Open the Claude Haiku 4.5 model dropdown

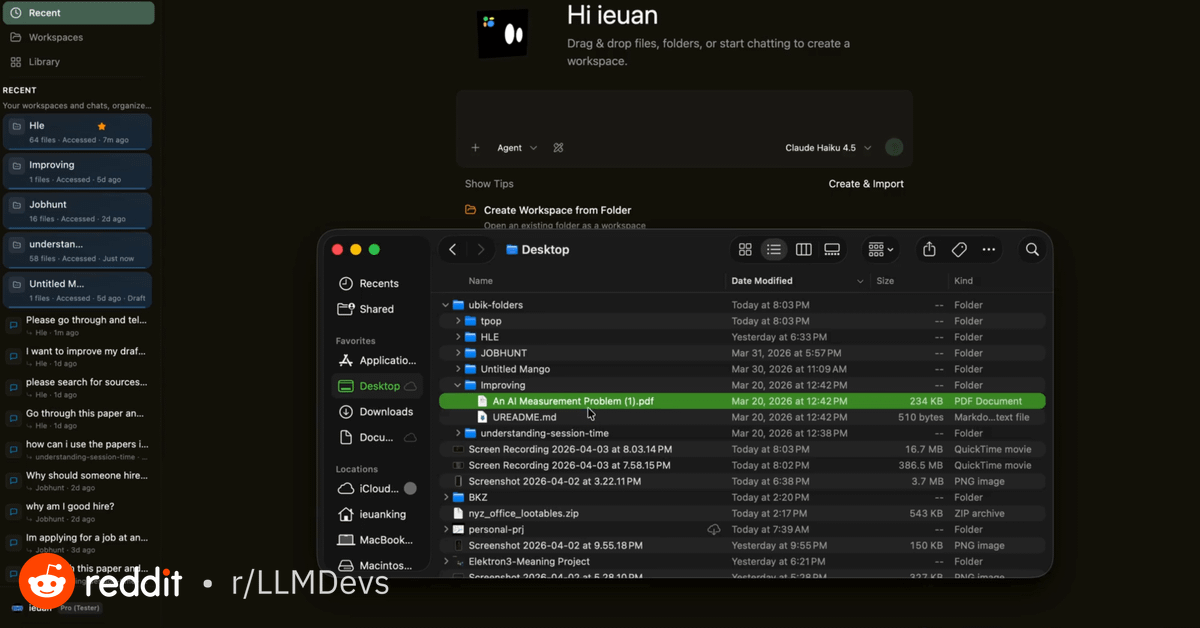point(828,148)
